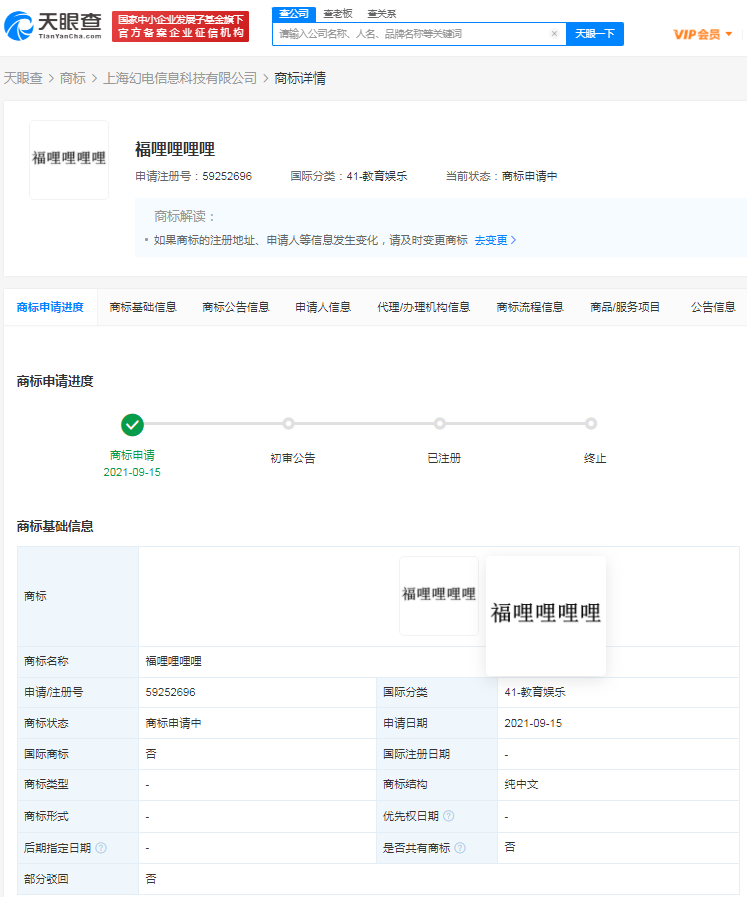Switch to 商标公告信息 tab

point(236,307)
